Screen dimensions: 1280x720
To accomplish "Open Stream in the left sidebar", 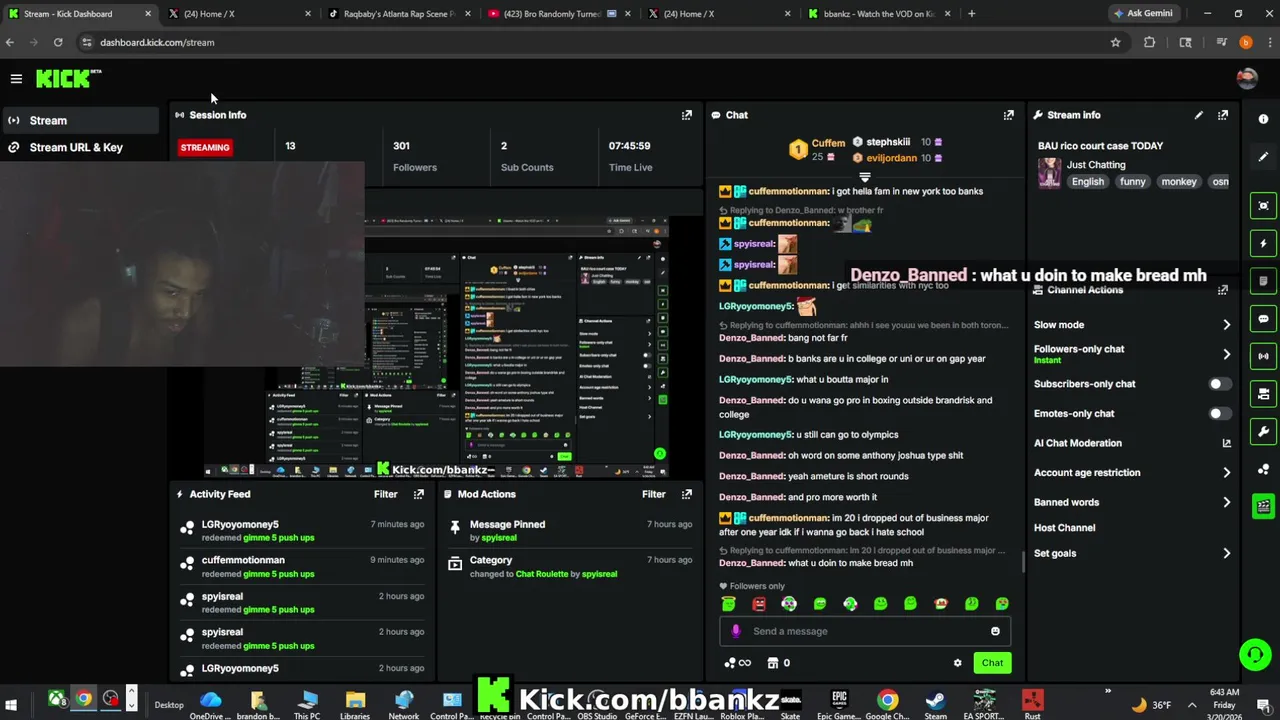I will (80, 120).
